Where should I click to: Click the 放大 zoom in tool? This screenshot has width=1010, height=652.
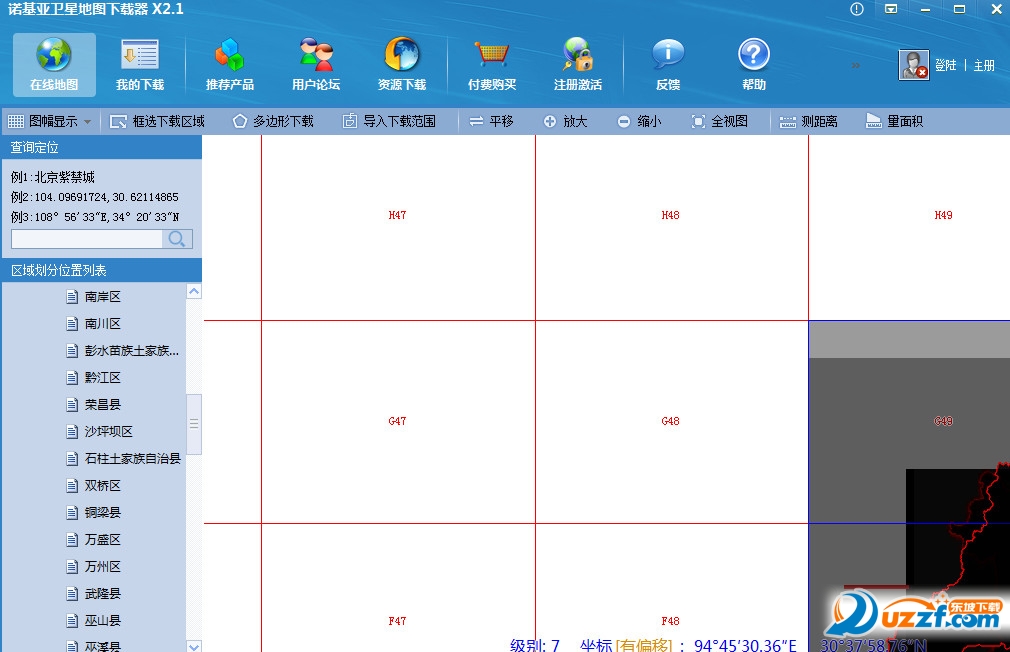click(566, 121)
